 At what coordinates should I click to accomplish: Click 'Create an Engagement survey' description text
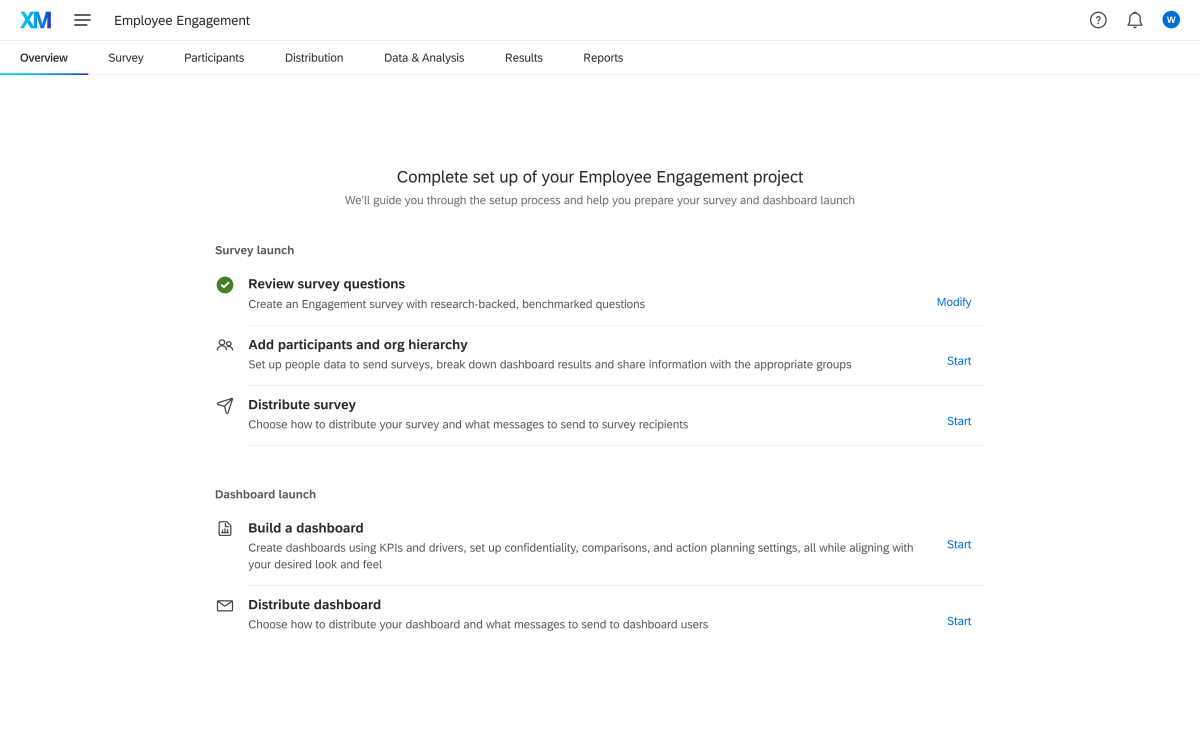click(x=447, y=304)
